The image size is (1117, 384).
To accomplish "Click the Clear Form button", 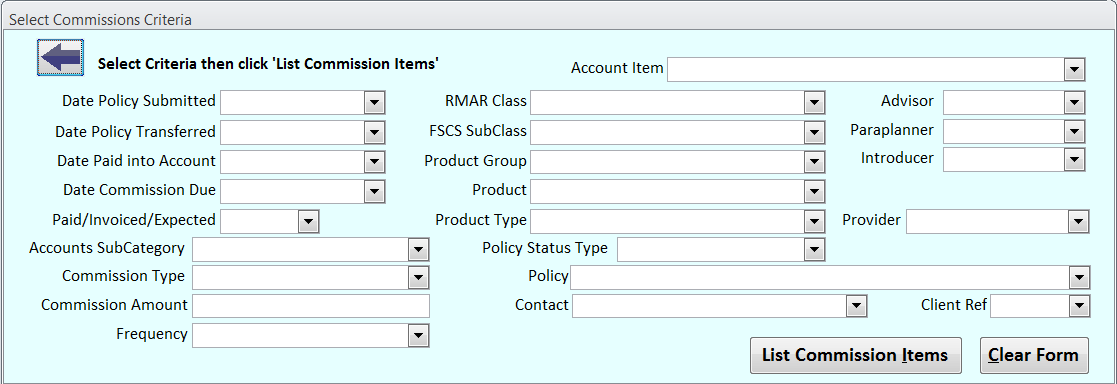I will coord(1034,355).
